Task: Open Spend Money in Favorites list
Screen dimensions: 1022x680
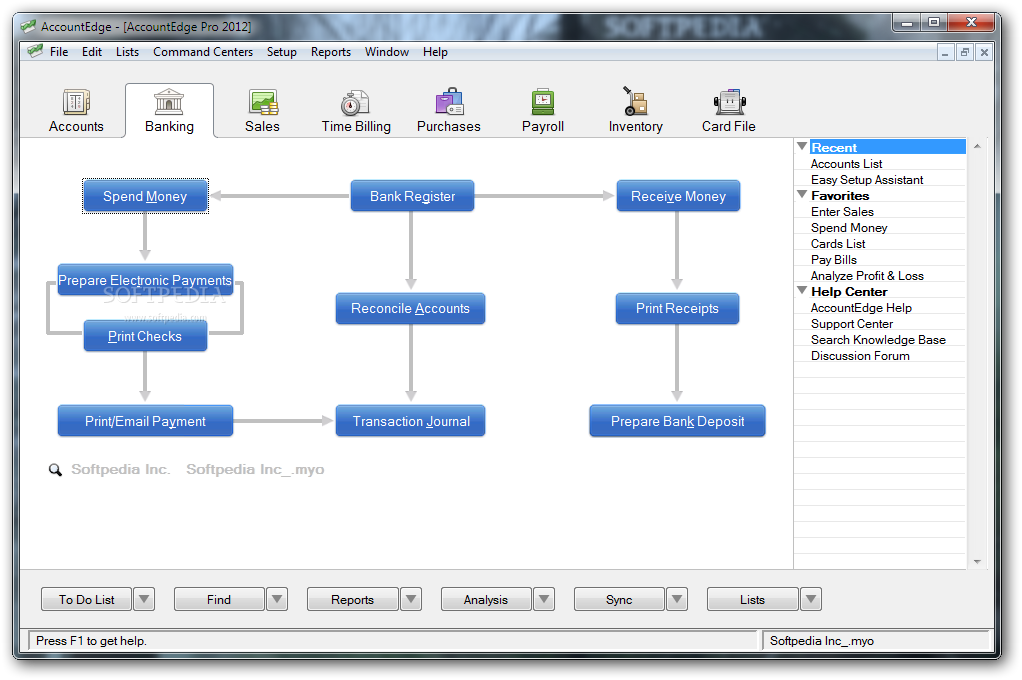Action: tap(849, 228)
